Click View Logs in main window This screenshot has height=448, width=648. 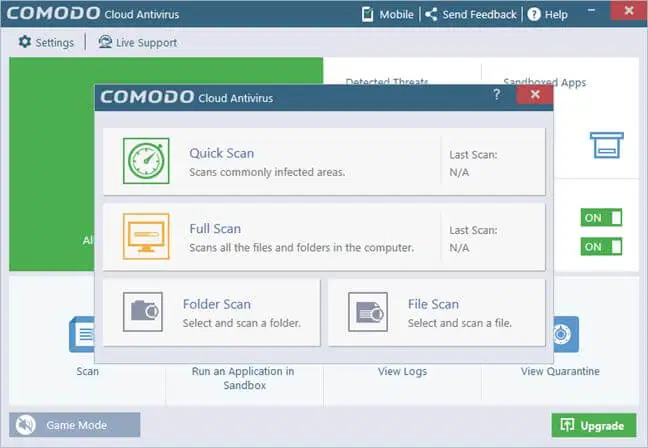pos(402,372)
